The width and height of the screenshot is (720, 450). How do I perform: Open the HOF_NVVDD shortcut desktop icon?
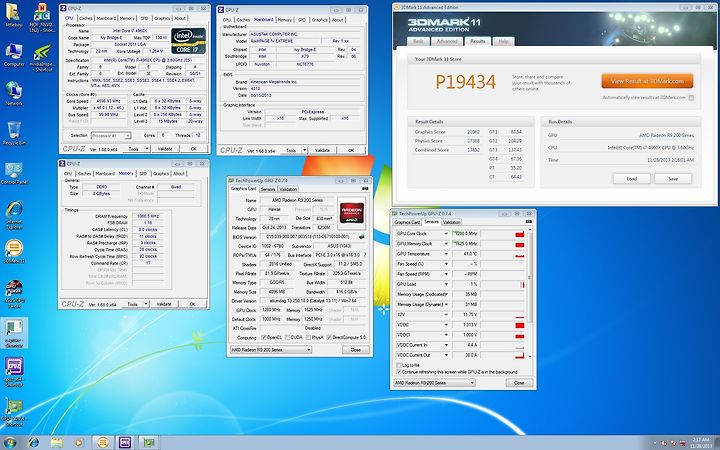tap(42, 18)
